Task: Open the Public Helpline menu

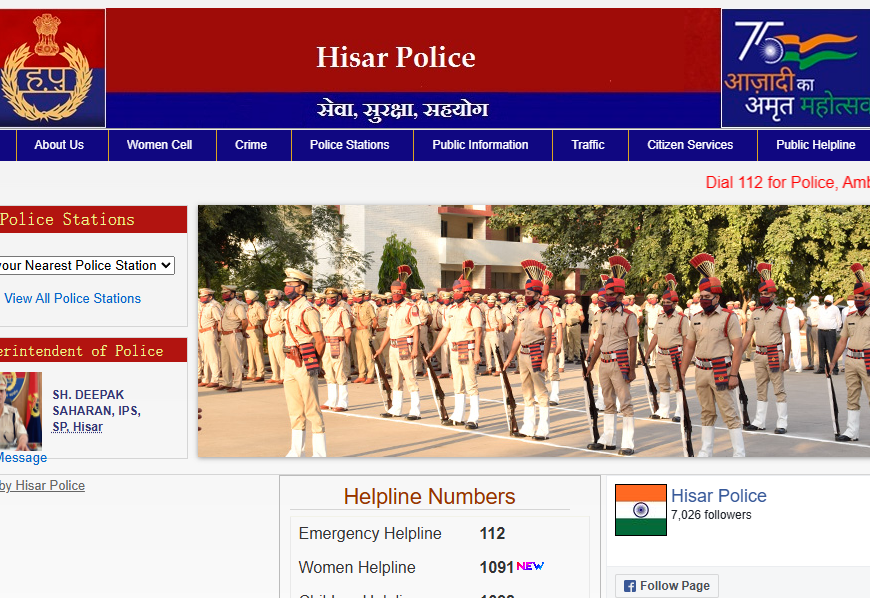Action: click(815, 145)
